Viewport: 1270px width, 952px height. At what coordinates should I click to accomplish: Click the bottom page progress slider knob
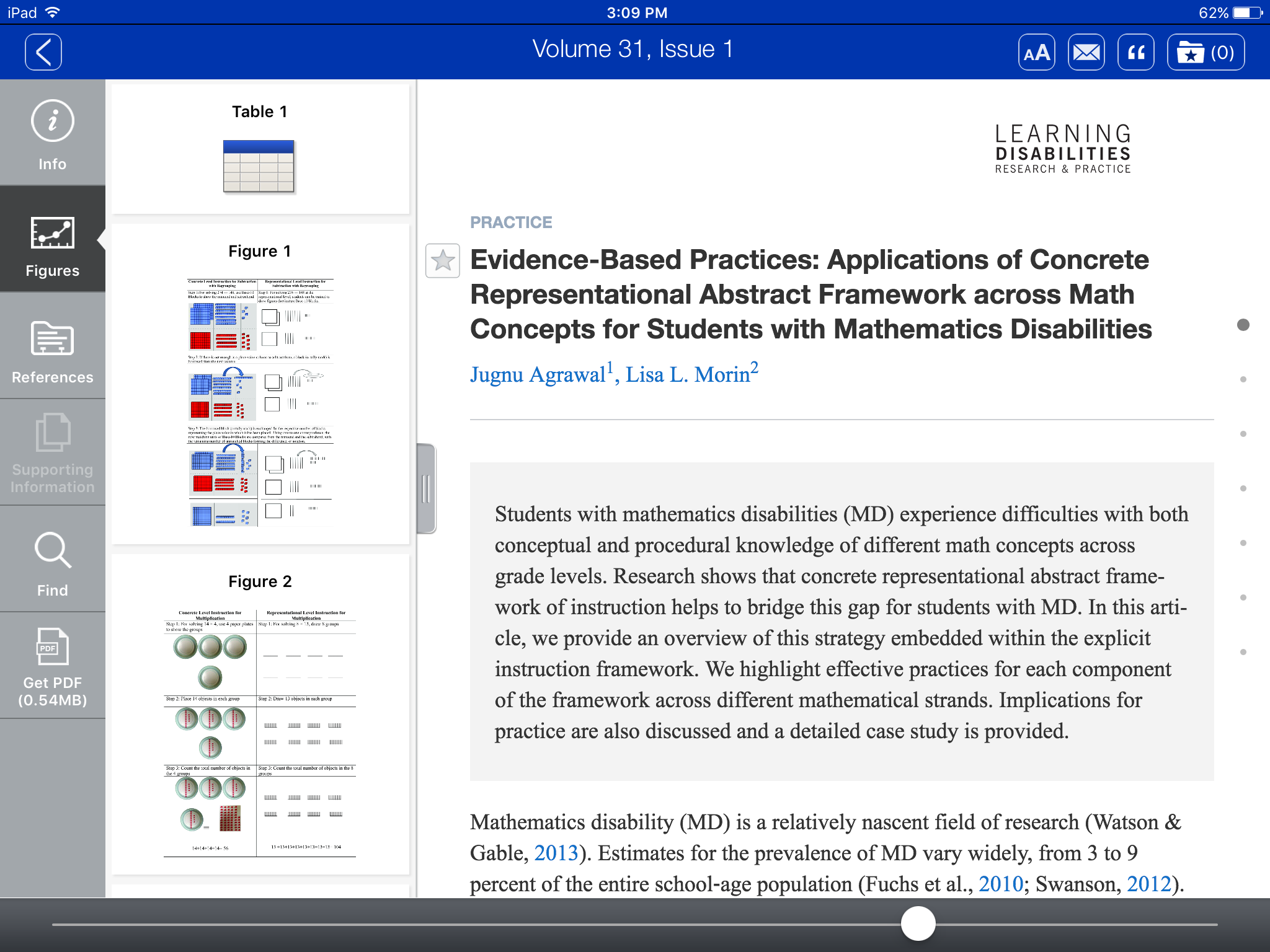[918, 923]
